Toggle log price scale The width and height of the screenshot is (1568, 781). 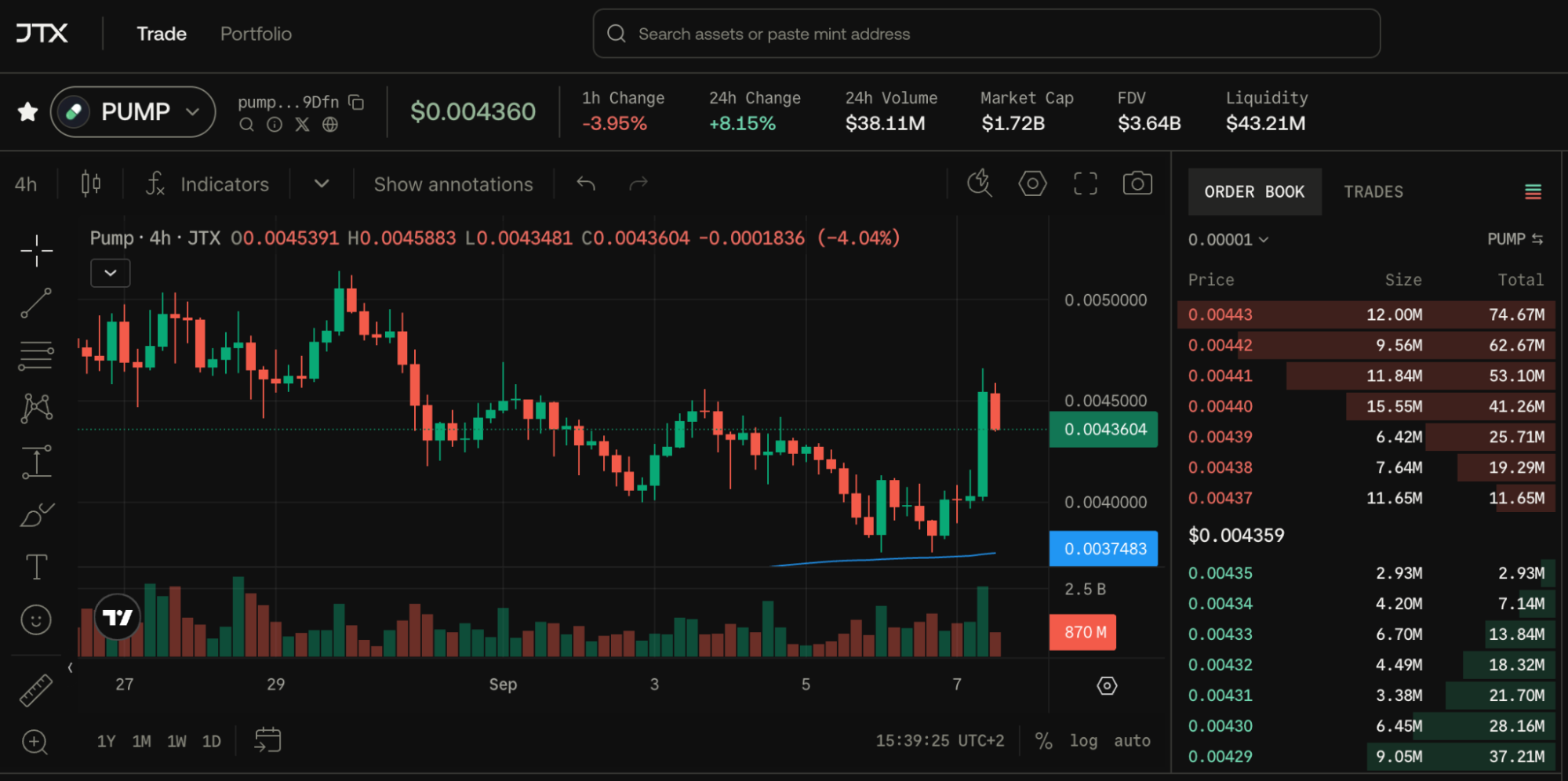click(1083, 740)
